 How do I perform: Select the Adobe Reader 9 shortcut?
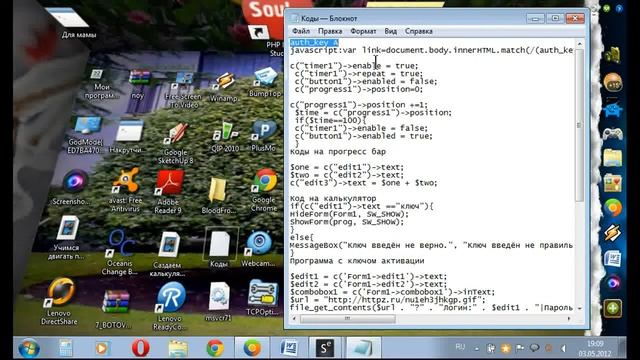coord(168,192)
